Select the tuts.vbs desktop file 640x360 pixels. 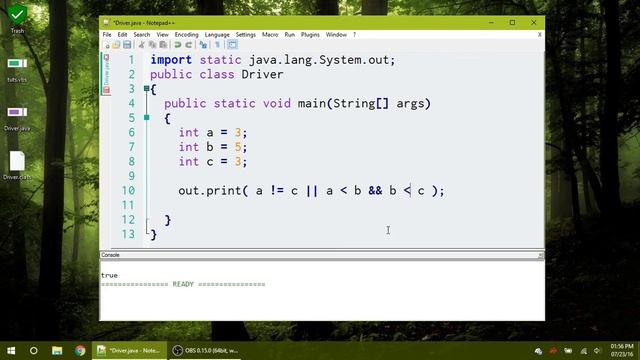[17, 70]
